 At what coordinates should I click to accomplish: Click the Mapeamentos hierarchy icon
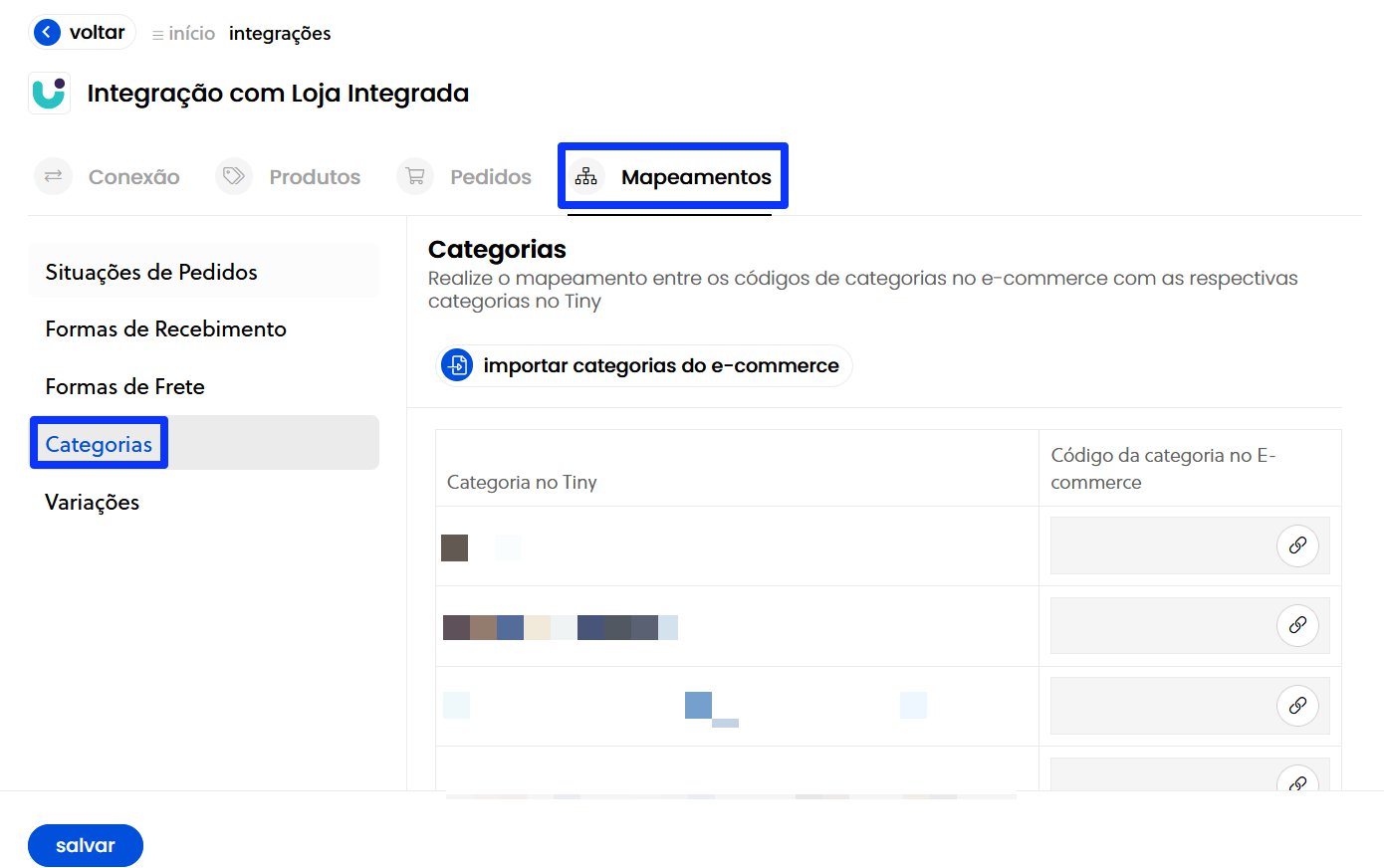point(586,177)
